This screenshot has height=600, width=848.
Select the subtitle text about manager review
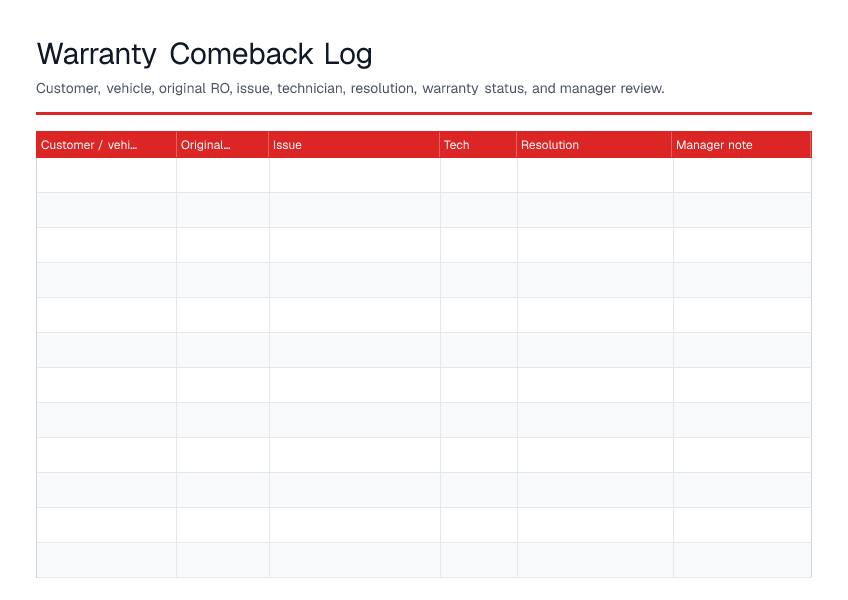point(350,88)
